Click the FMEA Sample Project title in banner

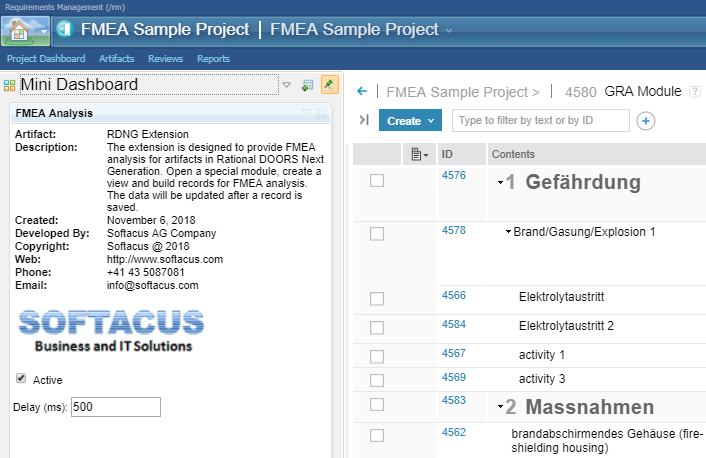tap(165, 30)
